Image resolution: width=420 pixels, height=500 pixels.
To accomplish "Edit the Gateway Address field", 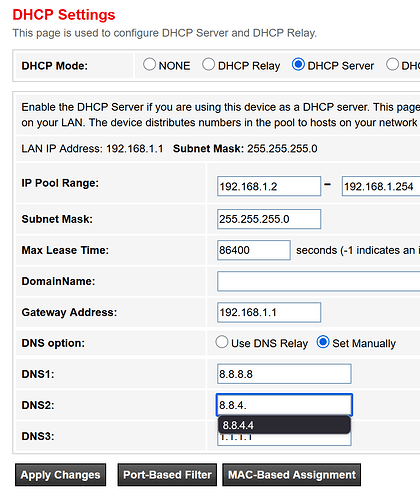I will point(269,312).
